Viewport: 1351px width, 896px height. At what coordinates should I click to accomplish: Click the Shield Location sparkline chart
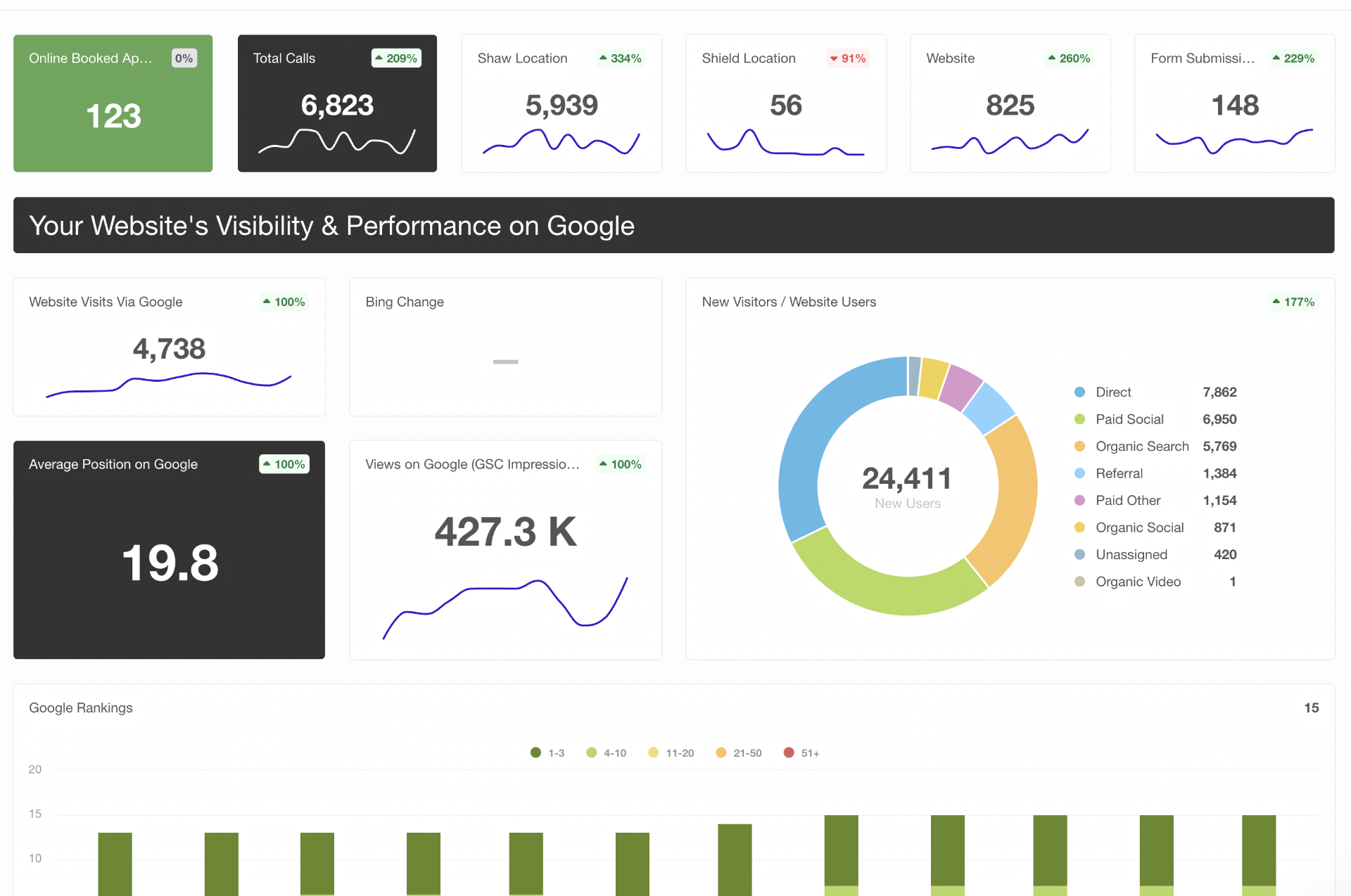(785, 142)
